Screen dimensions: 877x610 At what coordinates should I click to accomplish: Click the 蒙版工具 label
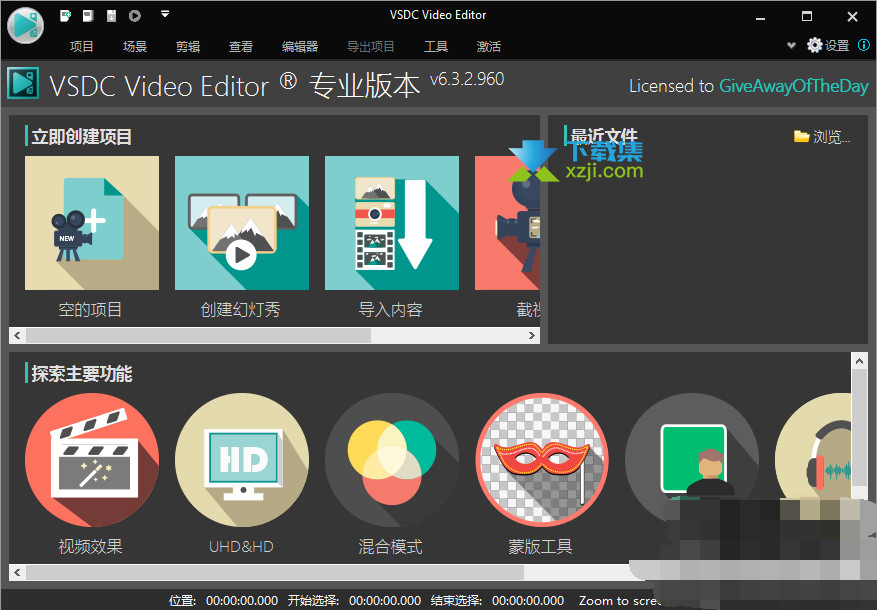[540, 546]
